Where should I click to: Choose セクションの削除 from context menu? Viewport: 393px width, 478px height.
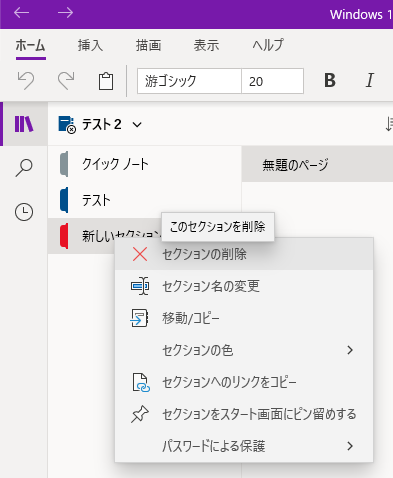tap(244, 254)
